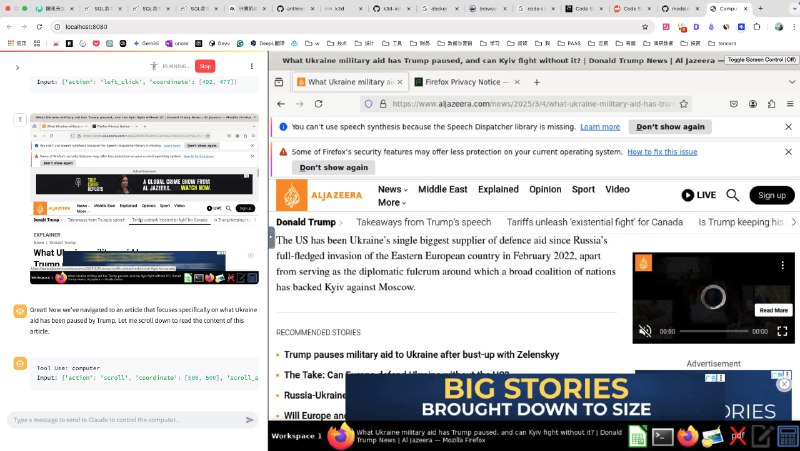Close the Big Stories advertisement
The height and width of the screenshot is (451, 800).
[x=784, y=384]
